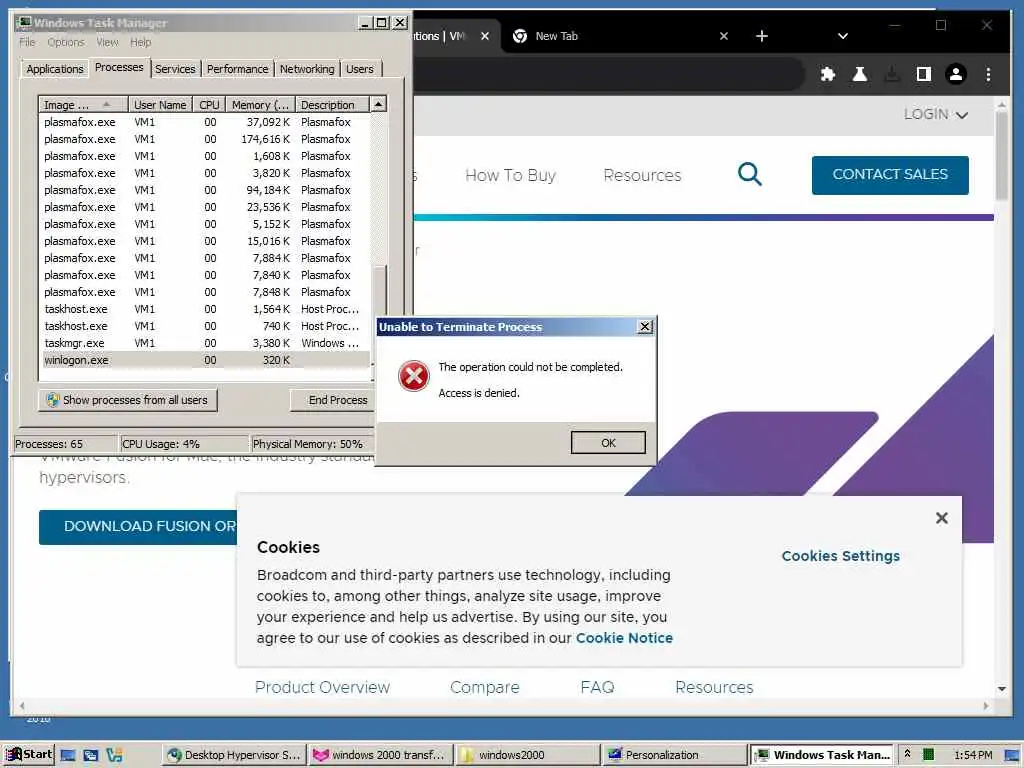Open the Help menu in Task Manager

[x=140, y=42]
